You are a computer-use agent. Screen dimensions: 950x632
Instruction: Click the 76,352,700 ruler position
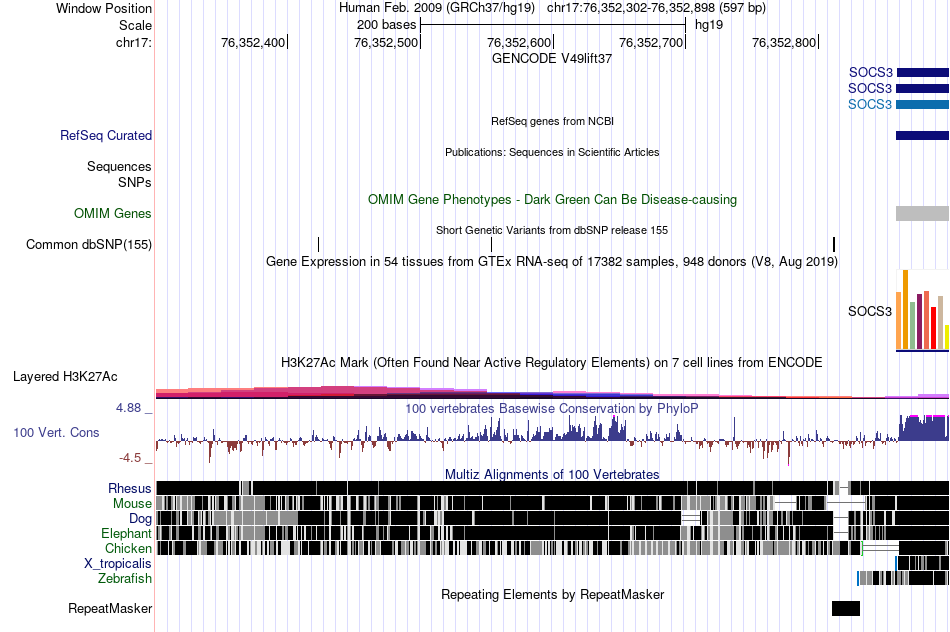[x=651, y=42]
